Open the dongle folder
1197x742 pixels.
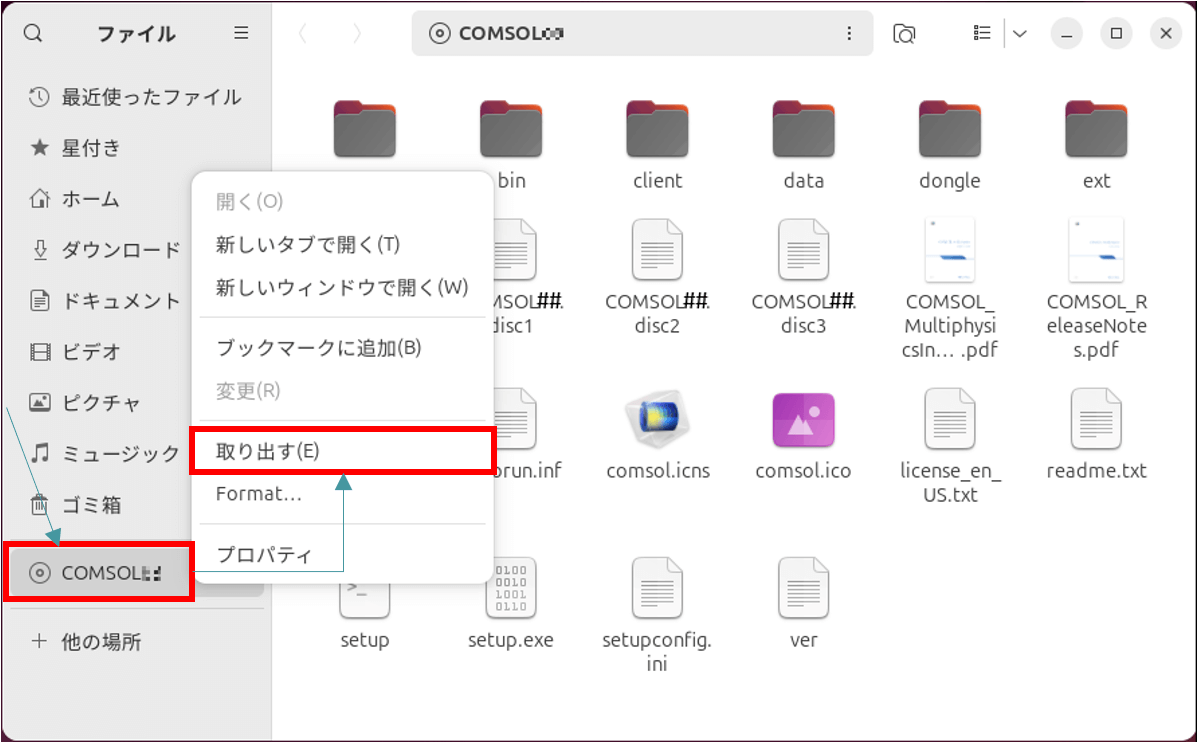pos(949,130)
